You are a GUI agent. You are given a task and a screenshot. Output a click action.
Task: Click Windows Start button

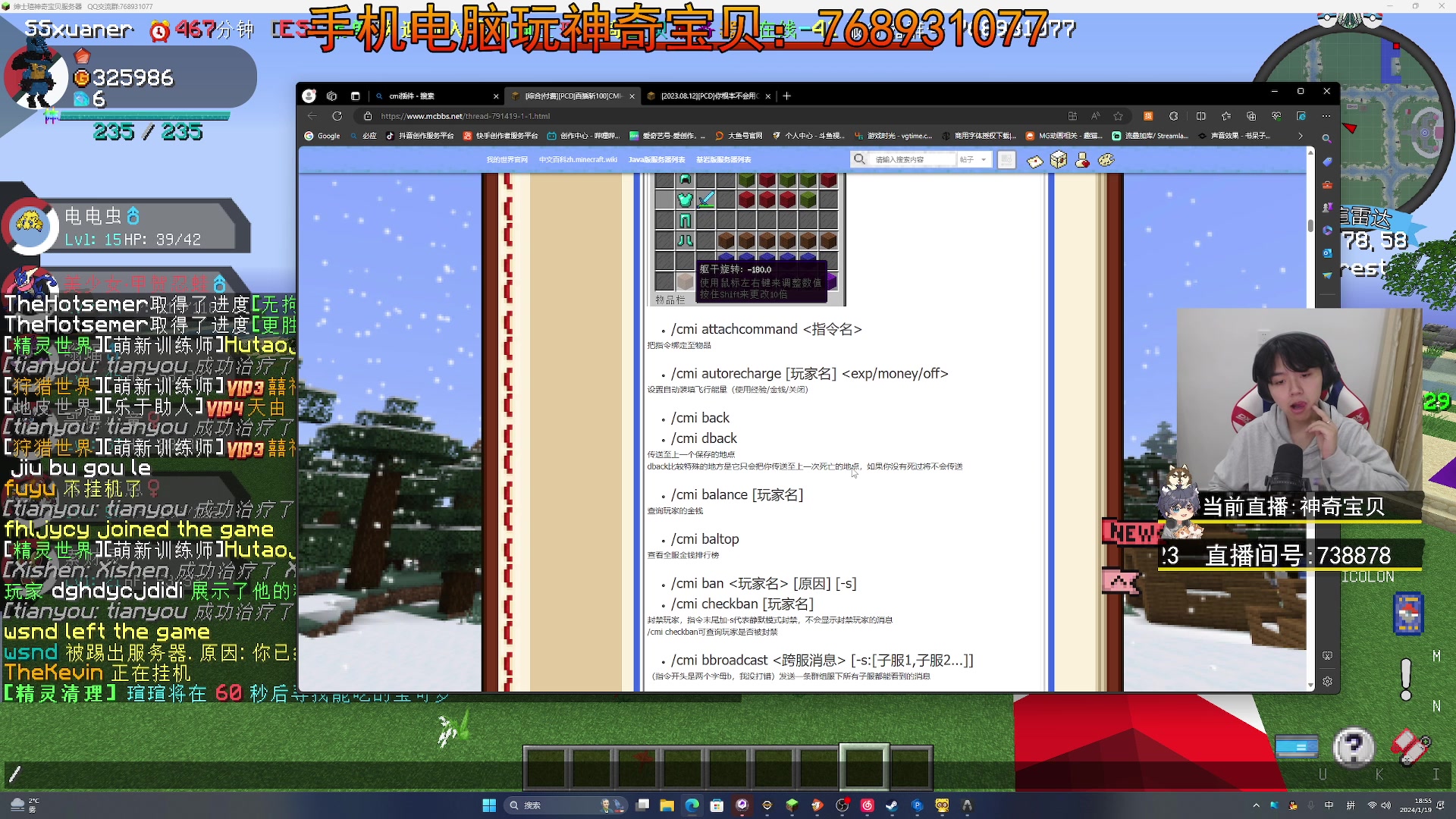coord(489,805)
